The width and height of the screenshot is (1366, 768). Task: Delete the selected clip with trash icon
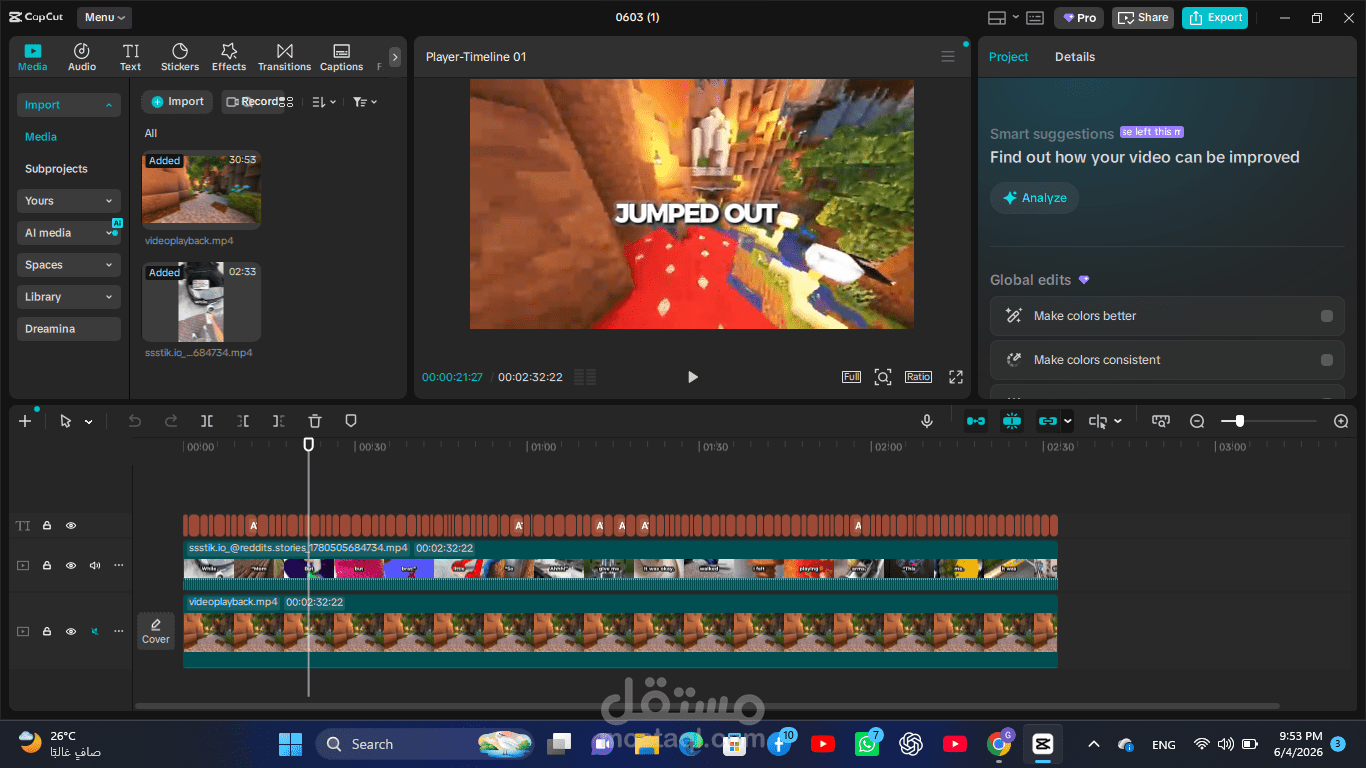[315, 421]
